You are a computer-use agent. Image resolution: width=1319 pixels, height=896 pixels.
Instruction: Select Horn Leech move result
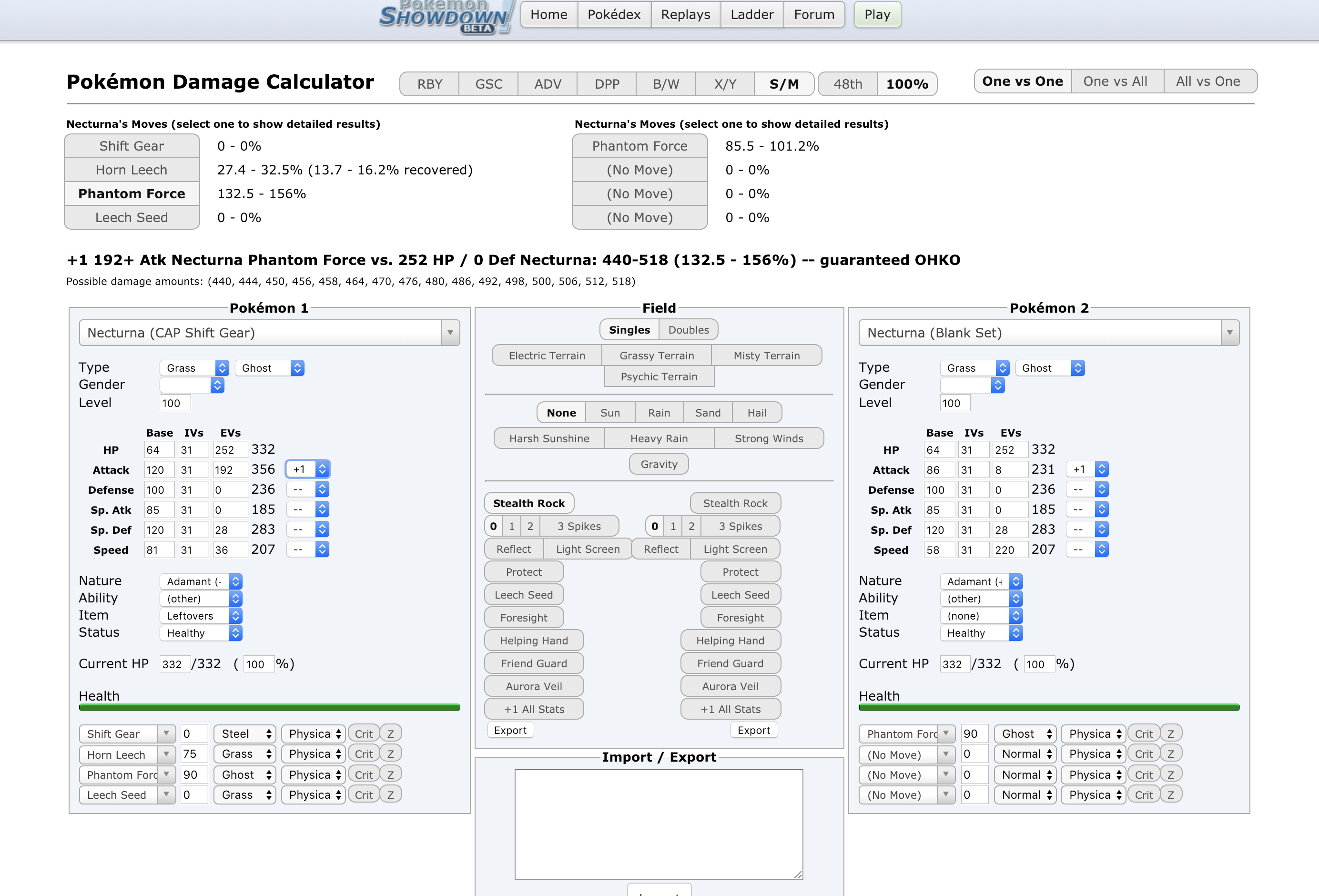(132, 170)
